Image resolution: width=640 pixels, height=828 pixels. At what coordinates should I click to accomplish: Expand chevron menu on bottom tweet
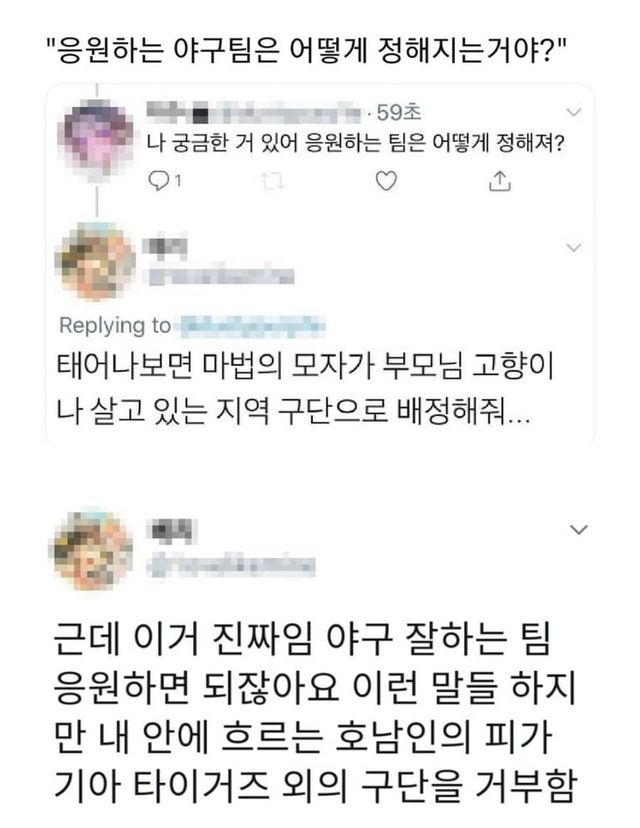click(x=579, y=529)
